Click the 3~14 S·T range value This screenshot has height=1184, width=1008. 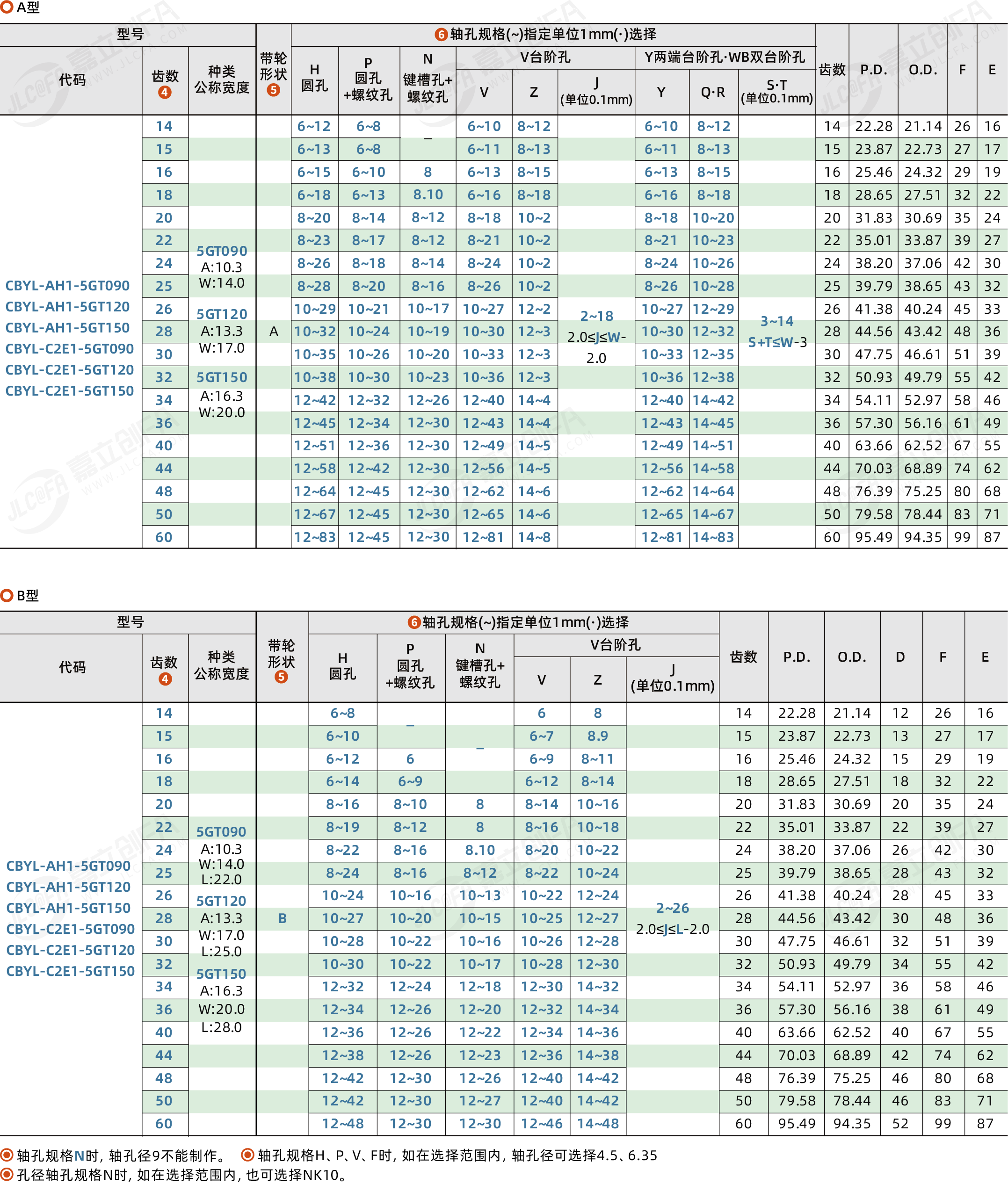click(776, 321)
